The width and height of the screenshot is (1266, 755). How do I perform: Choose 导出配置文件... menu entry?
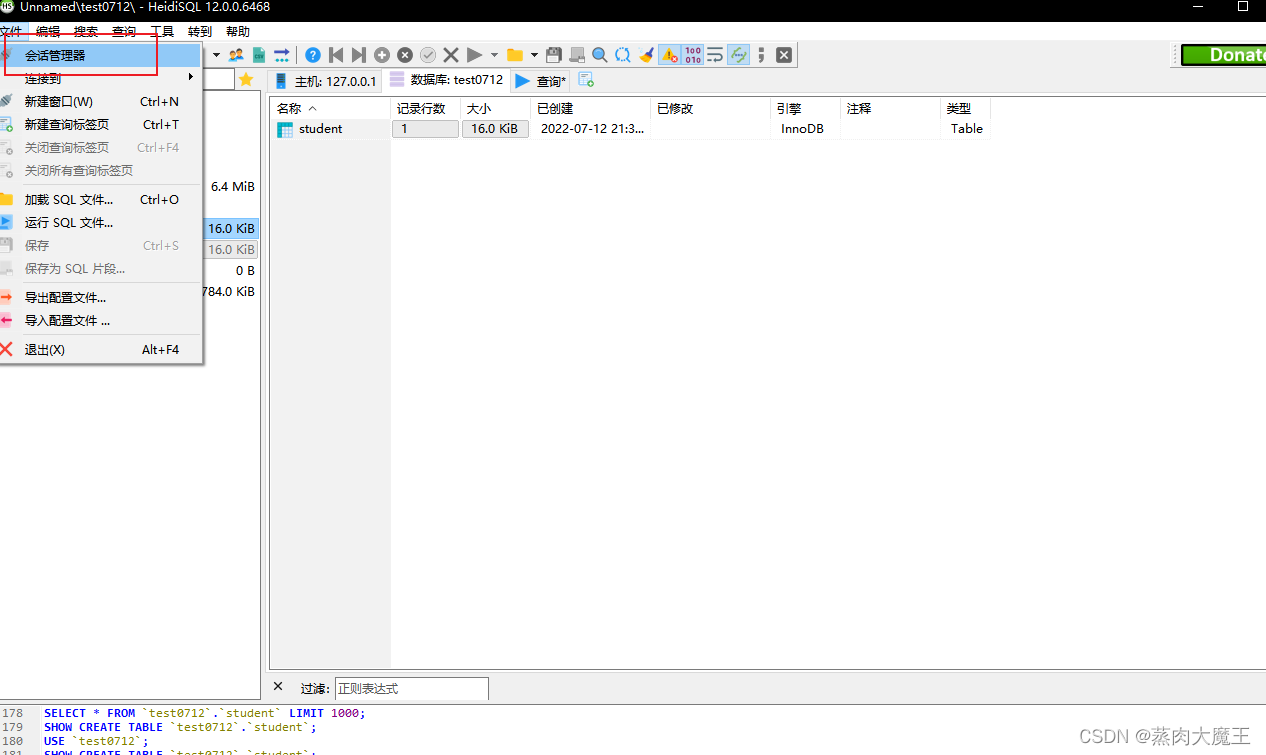pyautogui.click(x=101, y=297)
